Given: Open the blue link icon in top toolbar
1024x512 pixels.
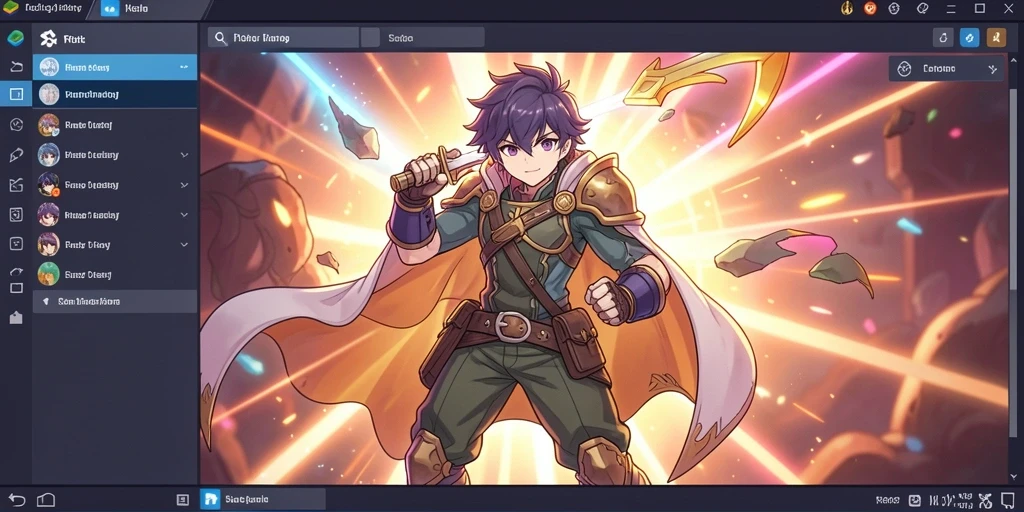Looking at the screenshot, I should [969, 38].
